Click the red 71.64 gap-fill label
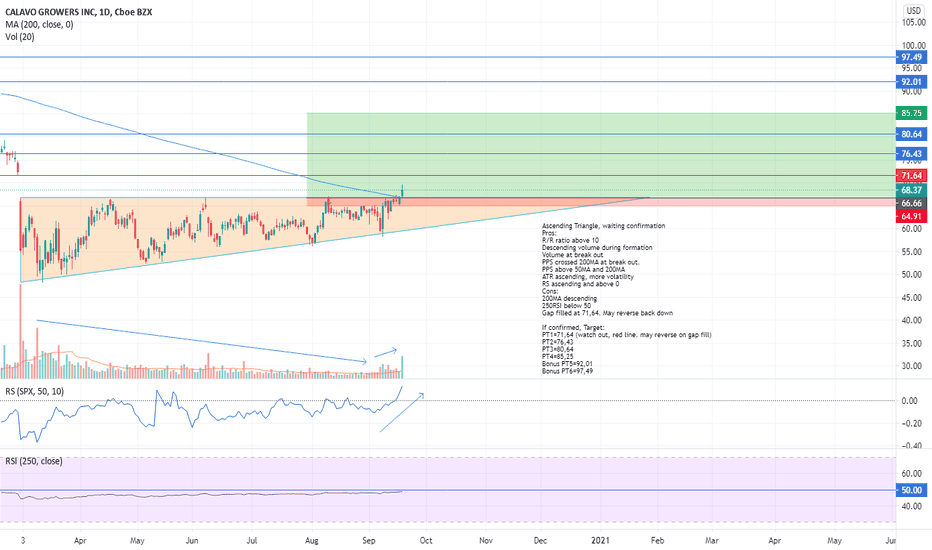Screen dimensions: 932x550 pyautogui.click(x=911, y=175)
